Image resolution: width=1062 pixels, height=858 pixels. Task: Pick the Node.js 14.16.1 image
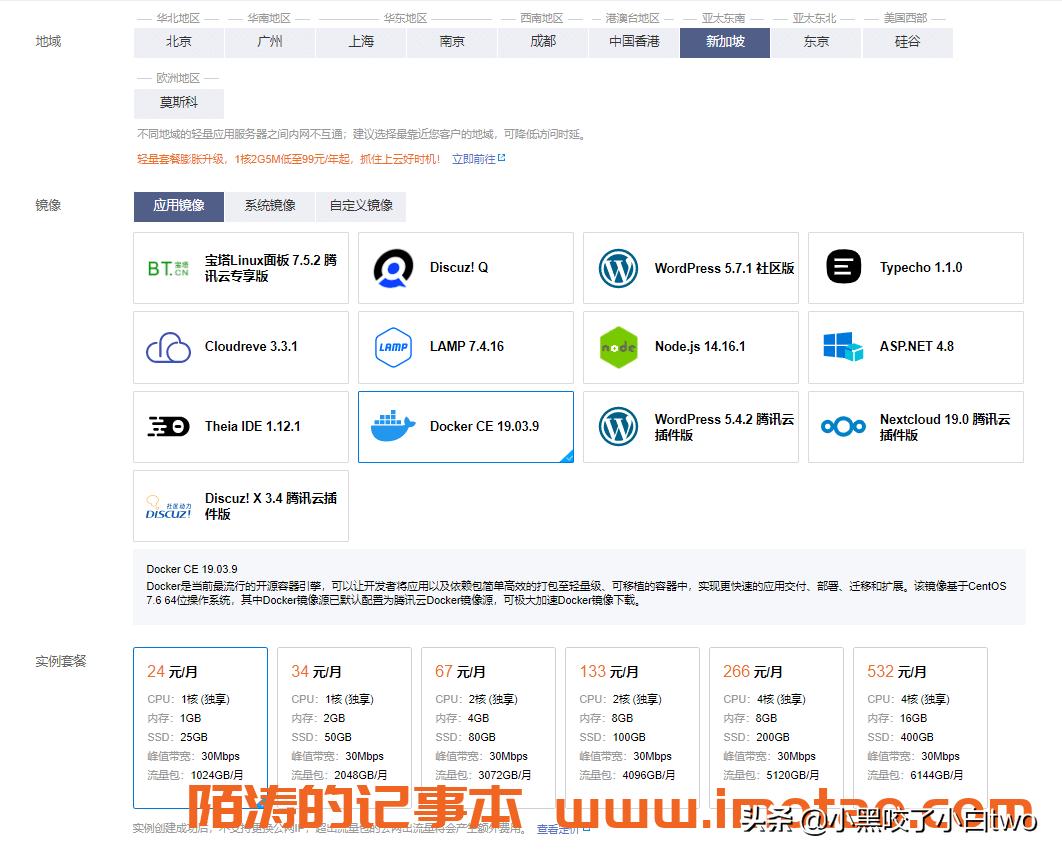click(690, 347)
